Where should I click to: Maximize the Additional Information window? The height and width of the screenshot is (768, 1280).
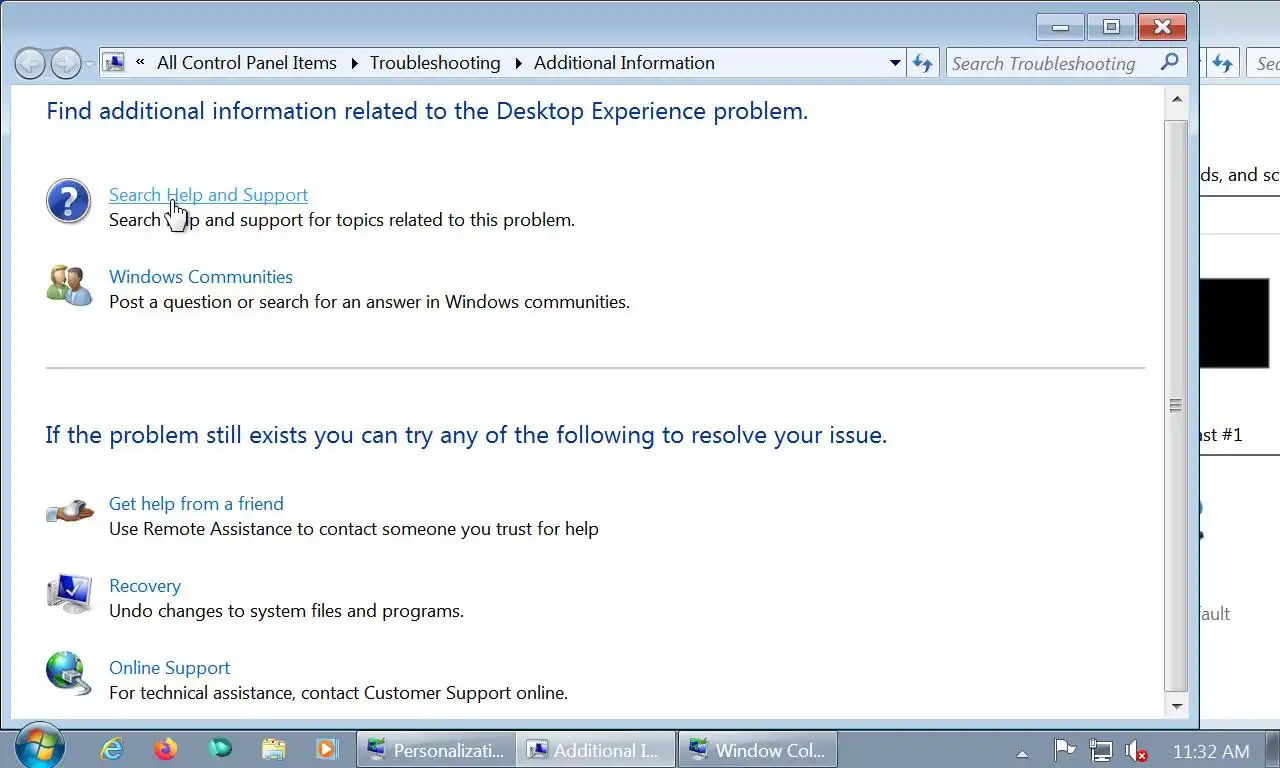(x=1110, y=27)
